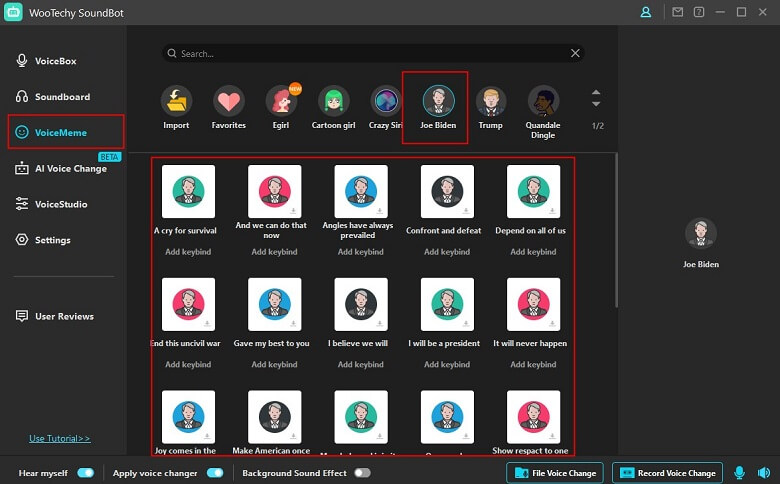
Task: Click the voice meme search field
Action: pos(370,53)
